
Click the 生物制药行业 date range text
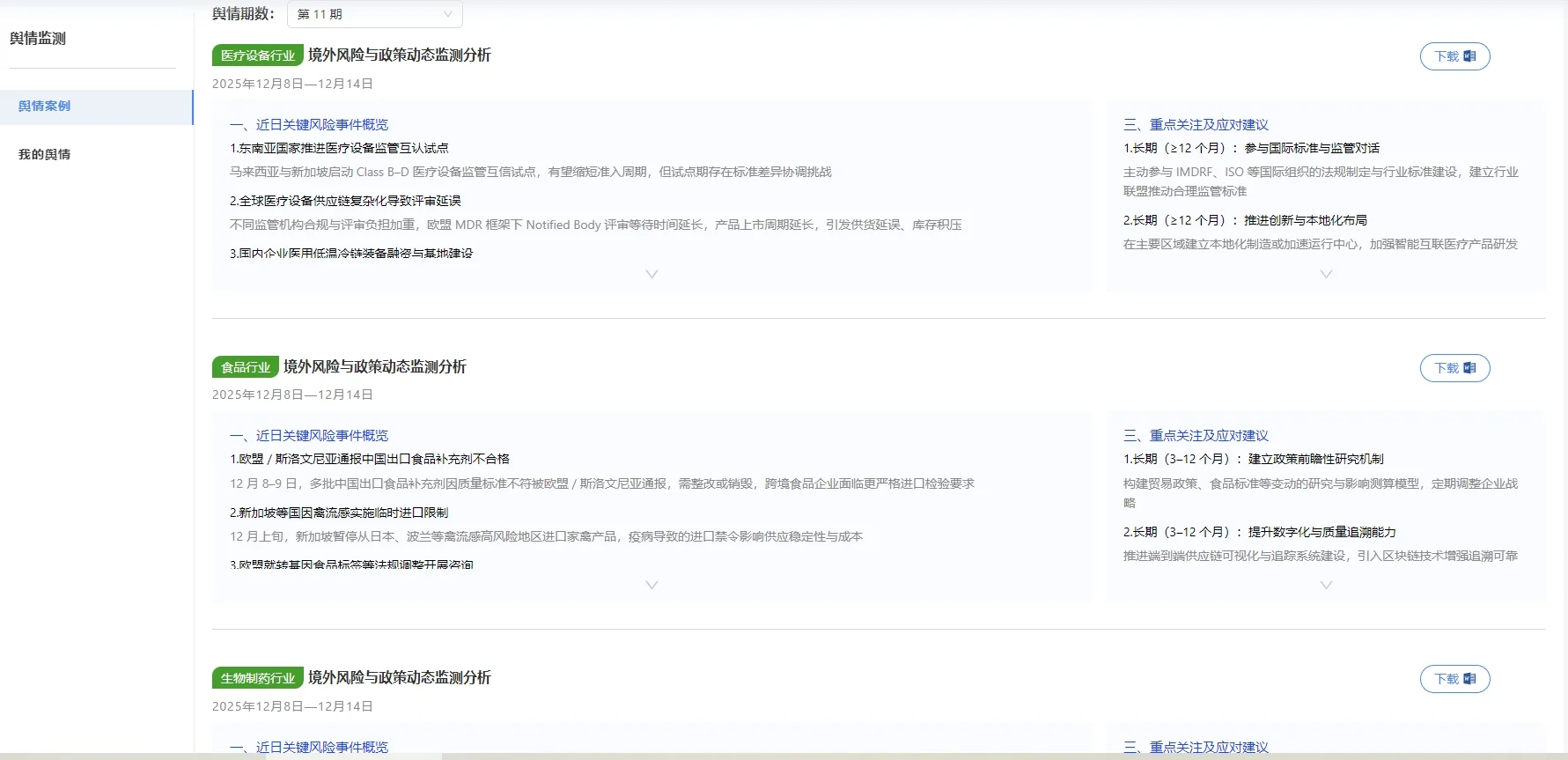click(292, 706)
